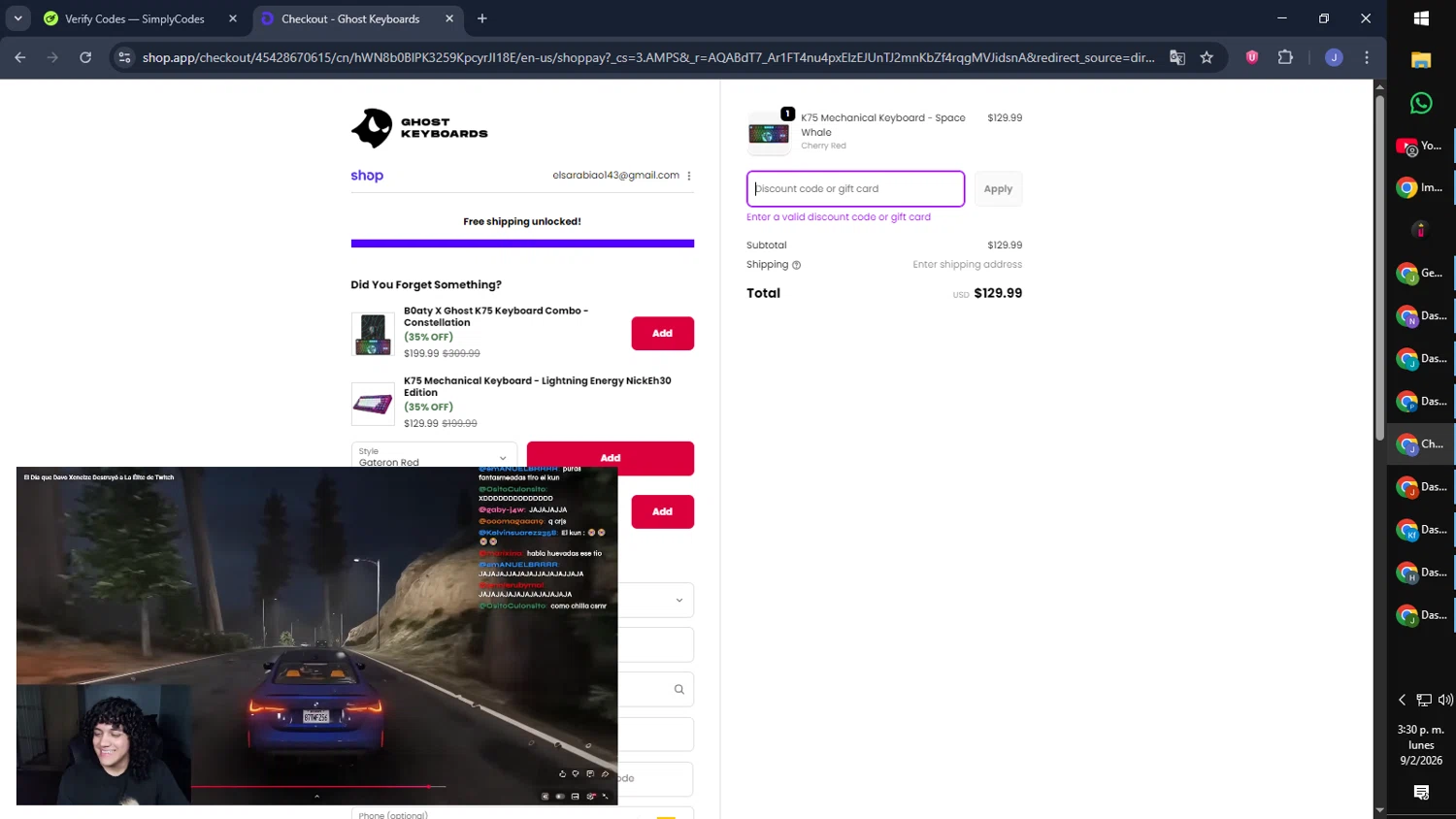Click the page vertical scrollbar
Viewport: 1456px width, 819px height.
tap(1379, 267)
